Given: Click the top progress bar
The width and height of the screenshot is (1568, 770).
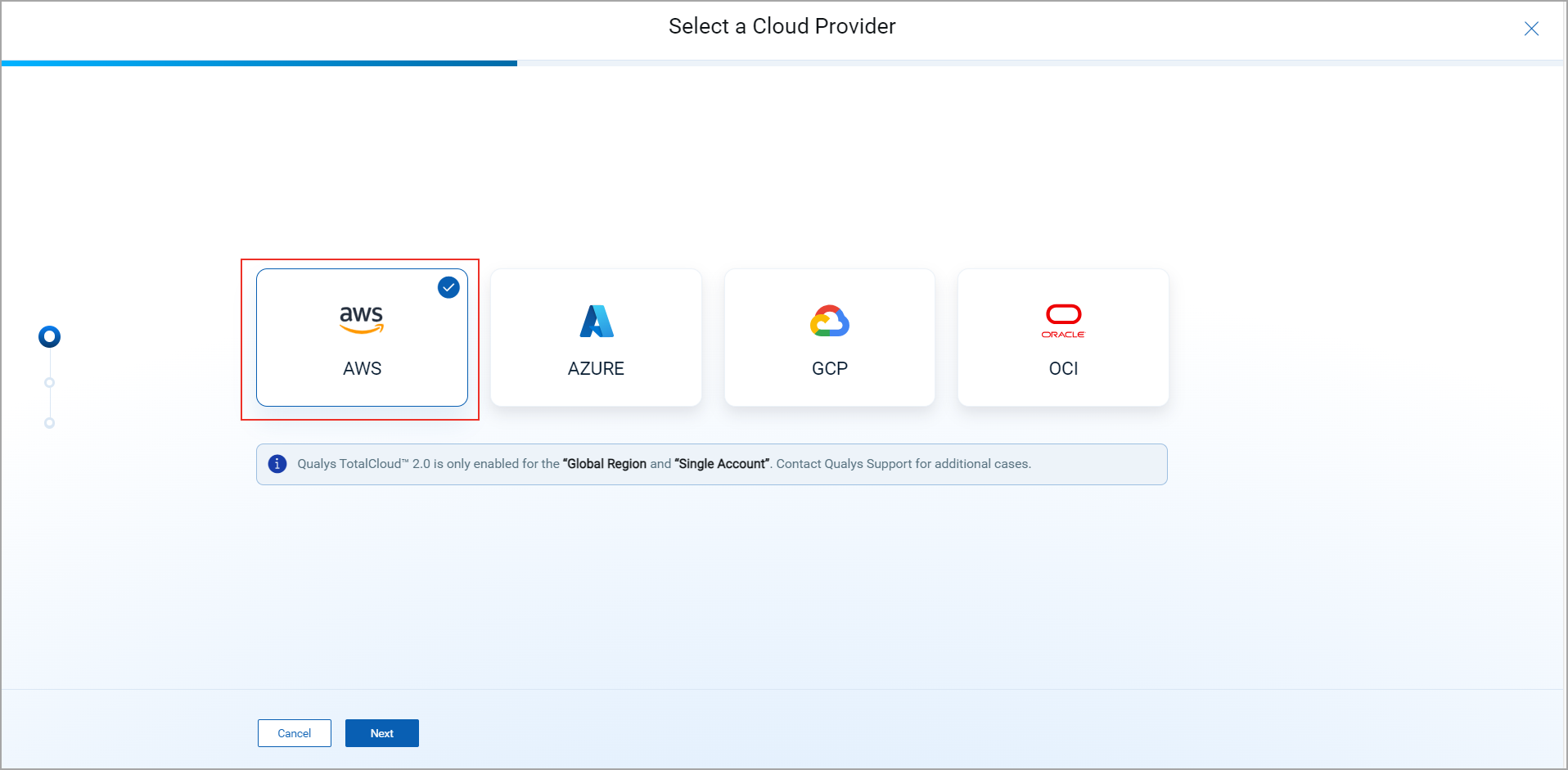Looking at the screenshot, I should coord(782,63).
